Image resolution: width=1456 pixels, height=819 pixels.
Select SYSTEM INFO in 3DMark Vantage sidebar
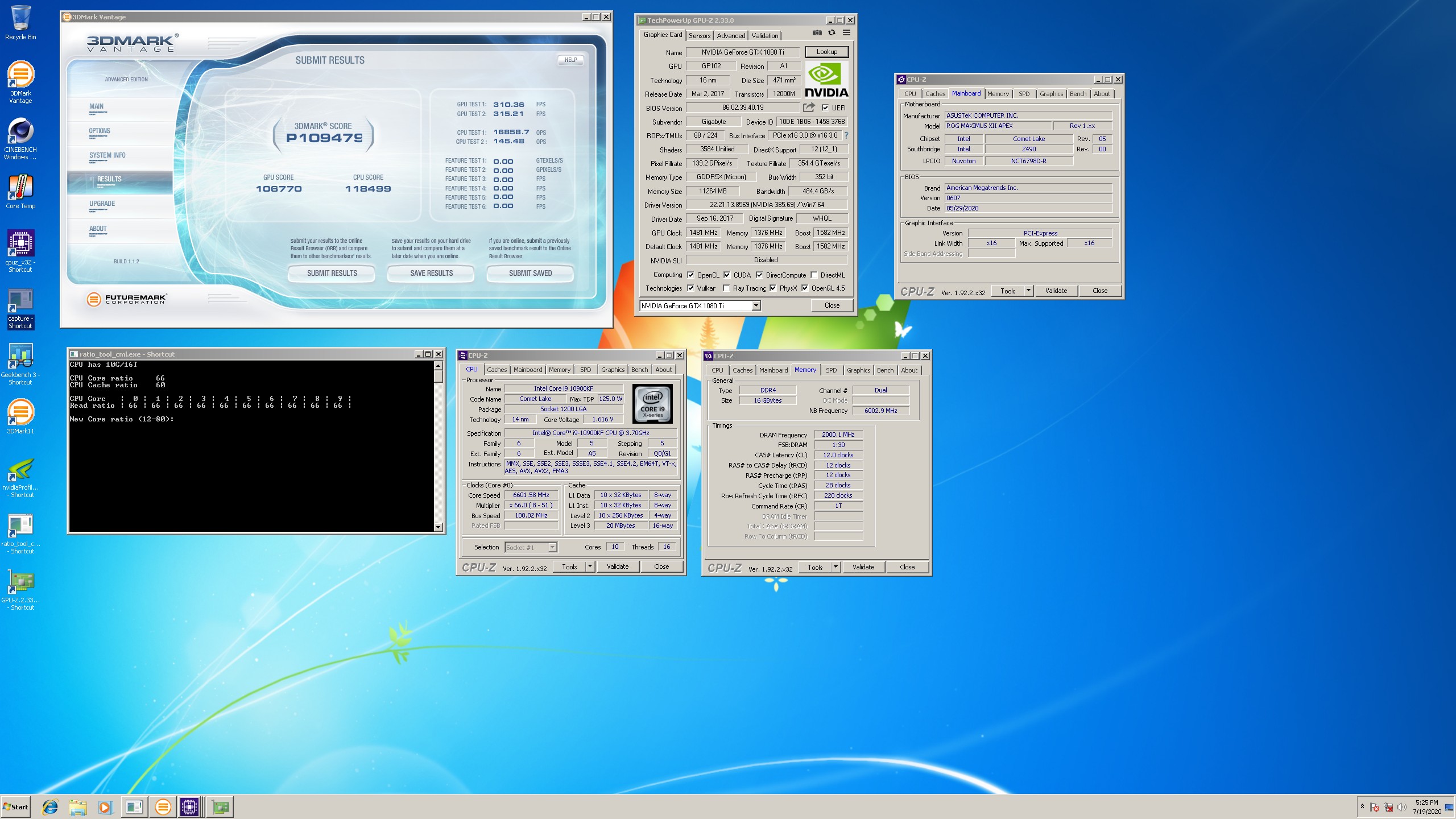107,155
